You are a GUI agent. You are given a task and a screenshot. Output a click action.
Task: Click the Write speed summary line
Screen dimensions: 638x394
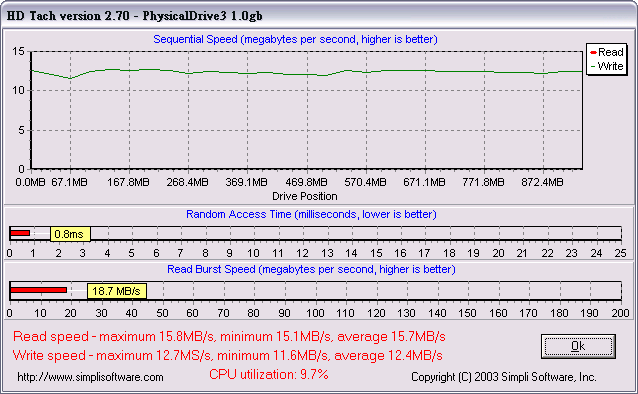(227, 355)
